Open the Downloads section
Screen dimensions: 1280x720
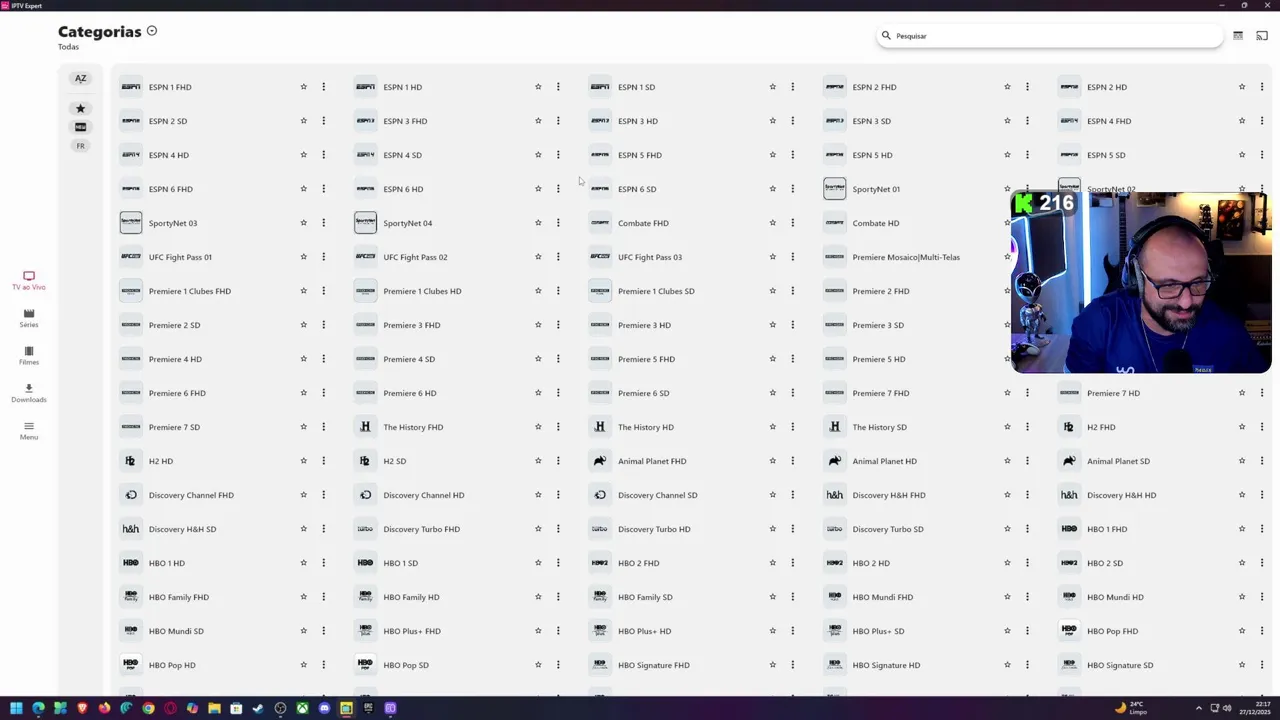(x=29, y=393)
